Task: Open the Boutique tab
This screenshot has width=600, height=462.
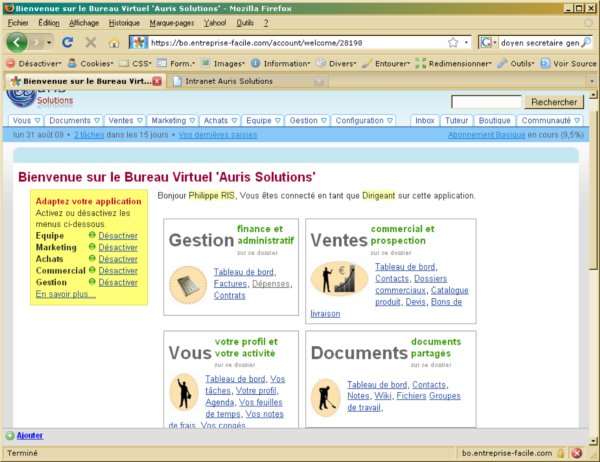Action: [x=494, y=121]
